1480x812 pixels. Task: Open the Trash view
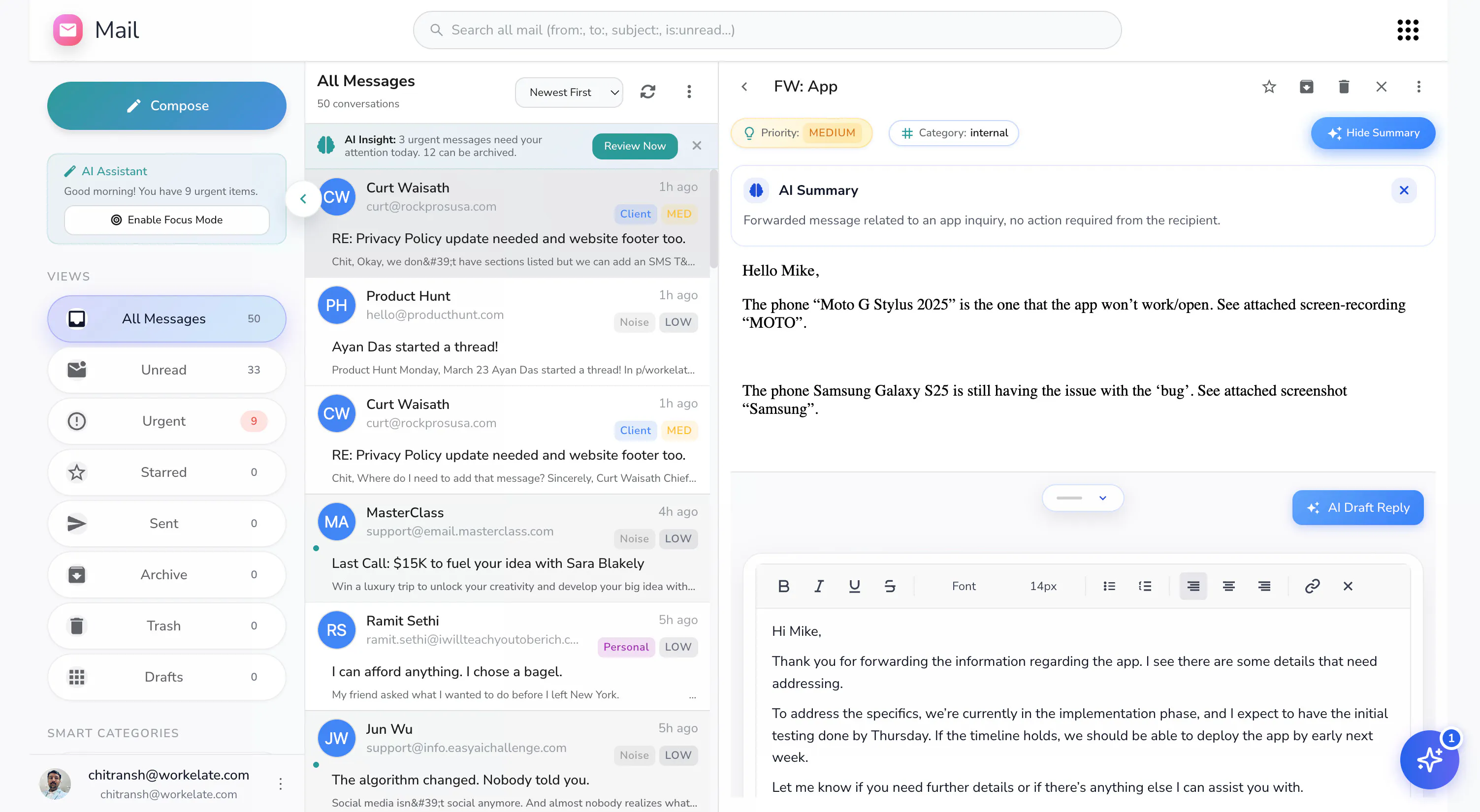166,625
